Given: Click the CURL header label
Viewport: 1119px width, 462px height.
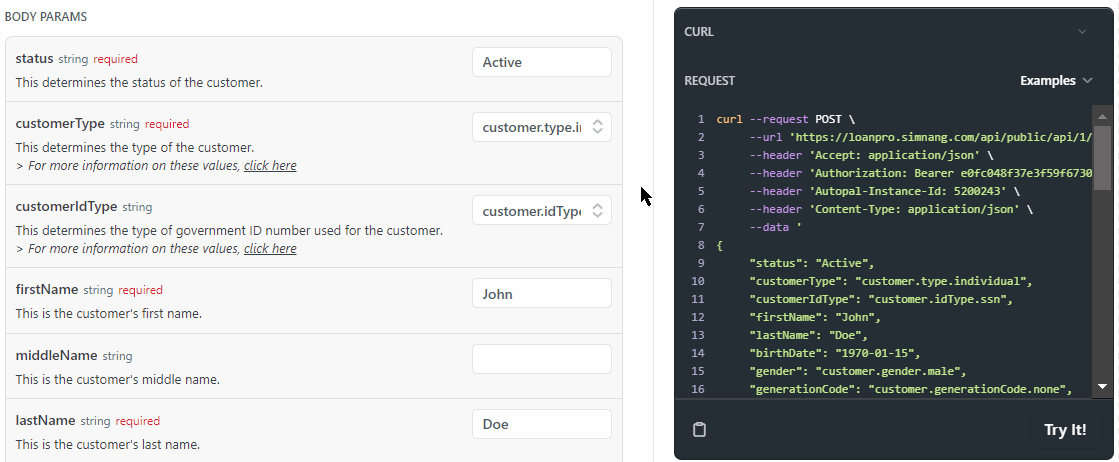Looking at the screenshot, I should click(699, 32).
